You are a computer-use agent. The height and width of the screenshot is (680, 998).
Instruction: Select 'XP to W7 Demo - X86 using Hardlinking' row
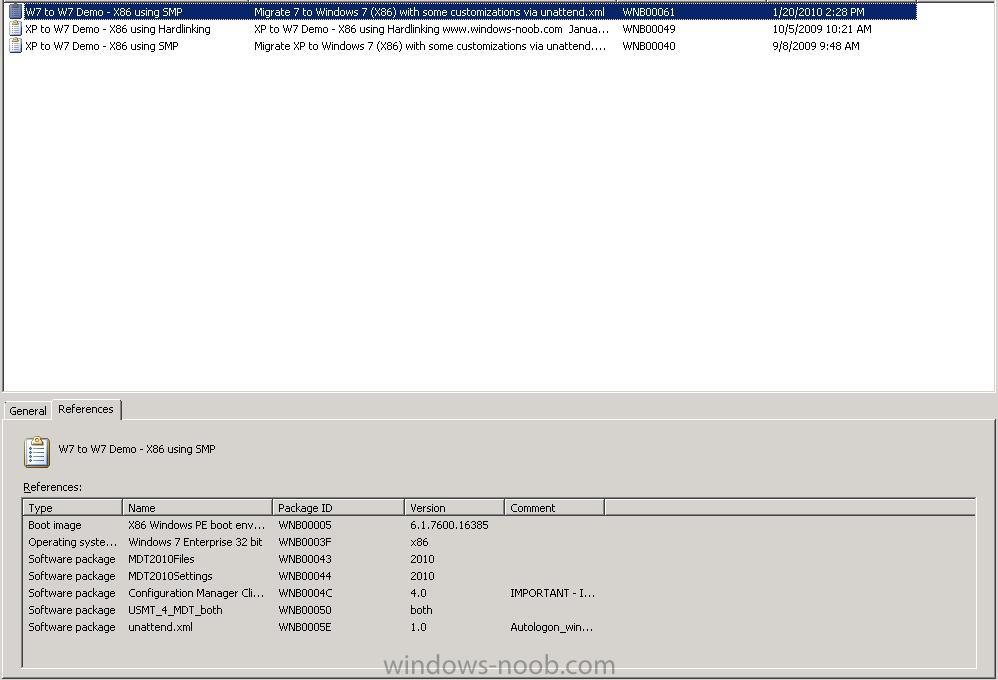pyautogui.click(x=462, y=29)
